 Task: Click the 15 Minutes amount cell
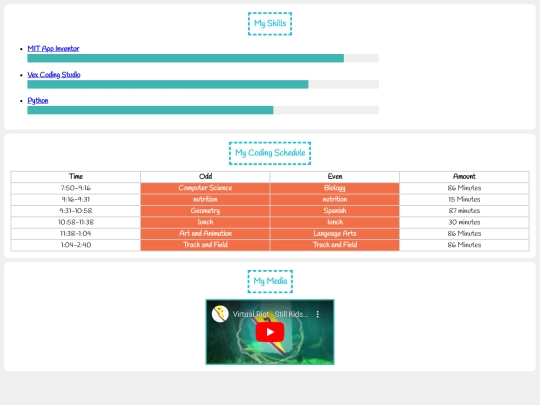pos(464,199)
